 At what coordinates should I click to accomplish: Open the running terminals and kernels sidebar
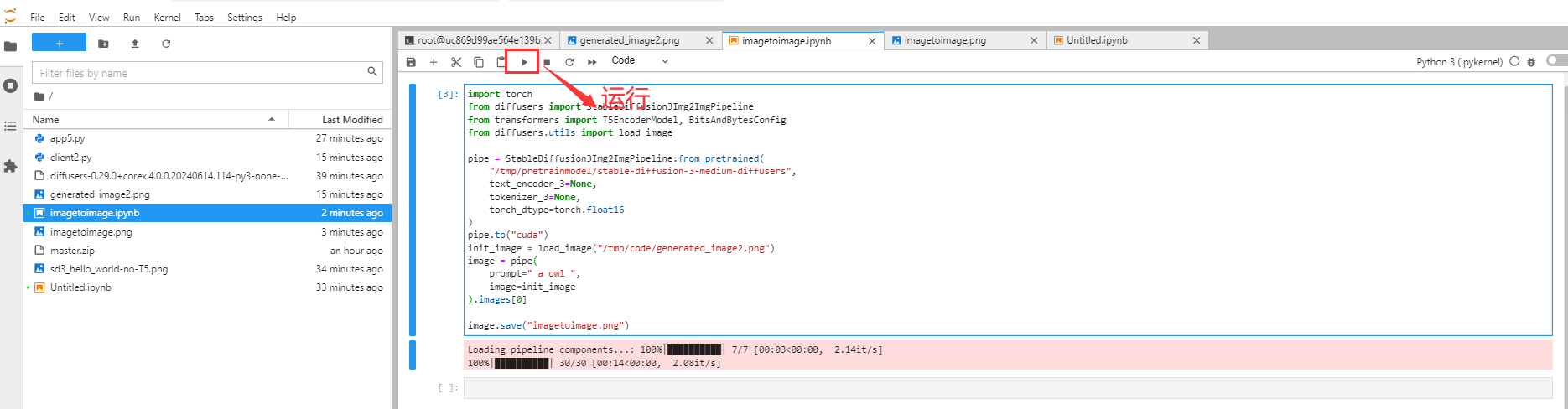pyautogui.click(x=11, y=85)
